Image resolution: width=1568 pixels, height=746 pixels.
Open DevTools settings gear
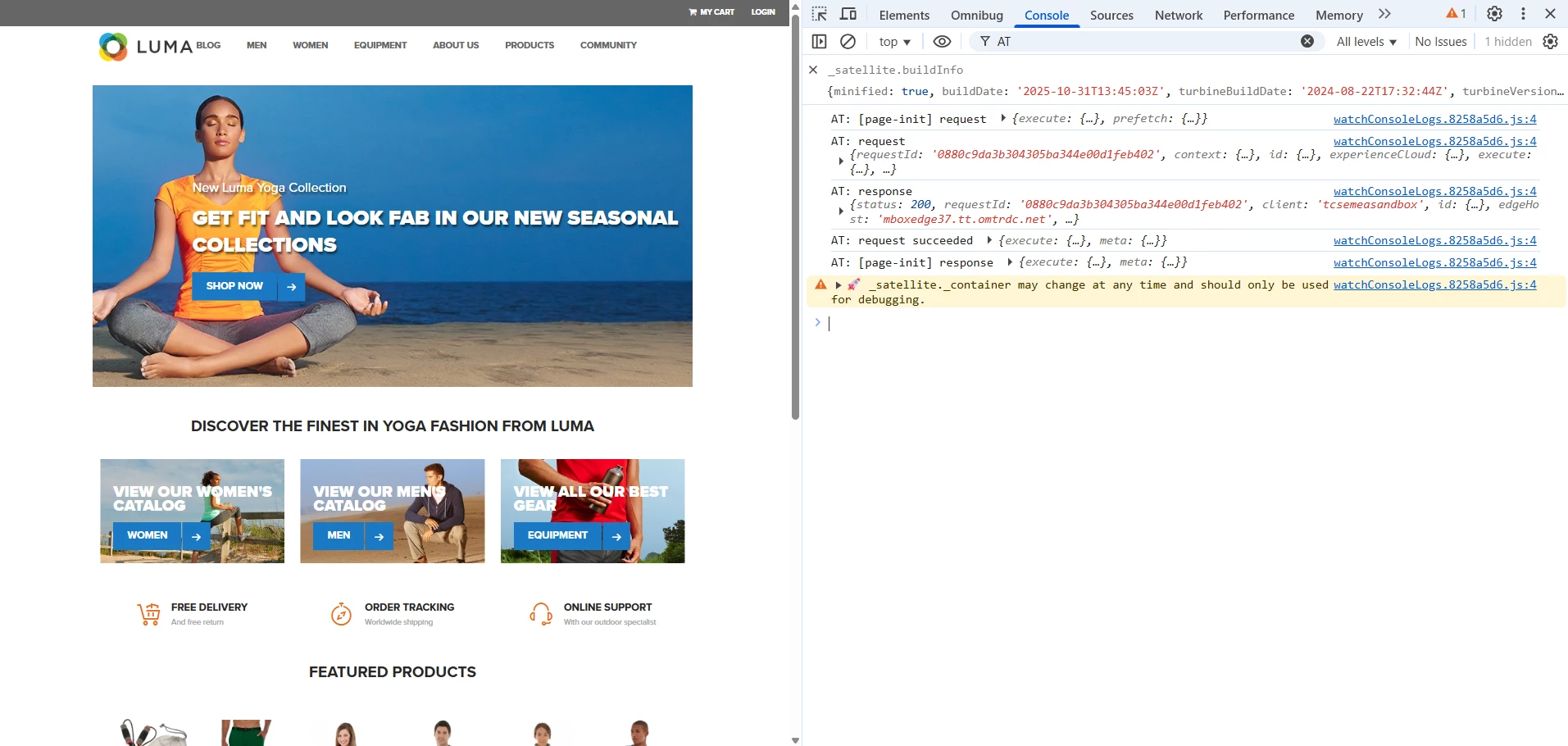point(1494,14)
